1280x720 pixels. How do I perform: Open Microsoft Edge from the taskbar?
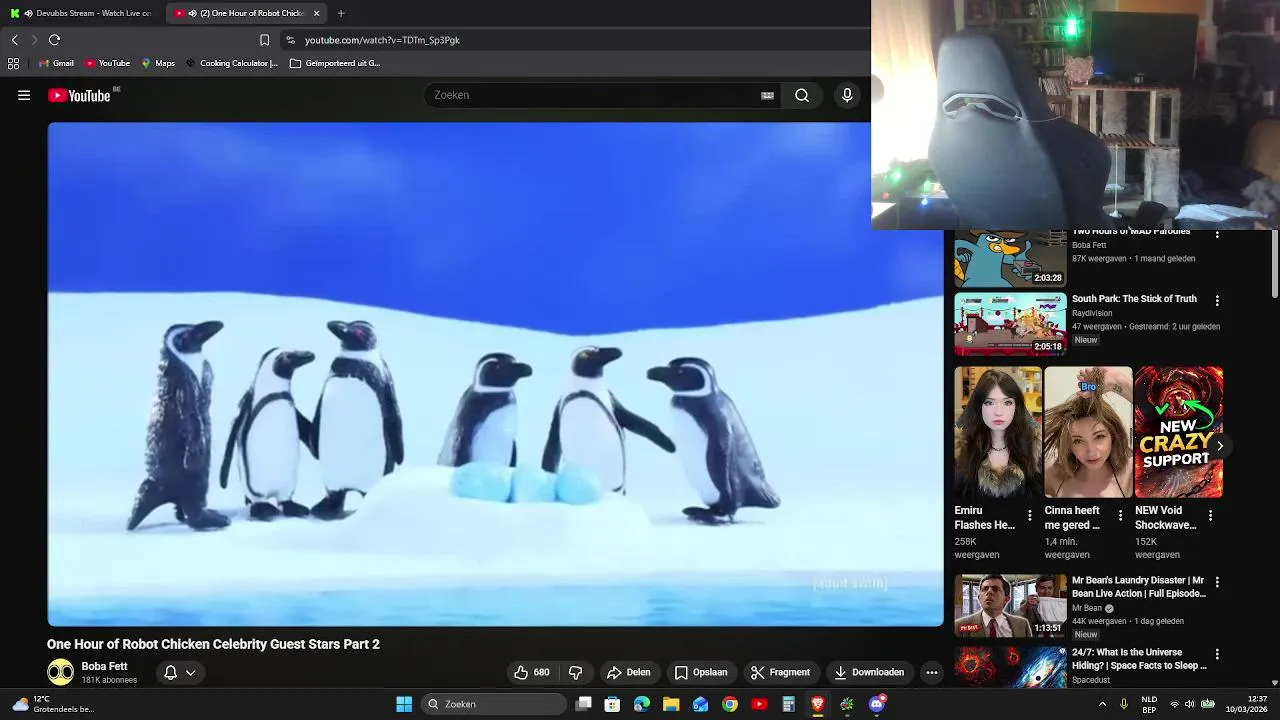coord(642,704)
